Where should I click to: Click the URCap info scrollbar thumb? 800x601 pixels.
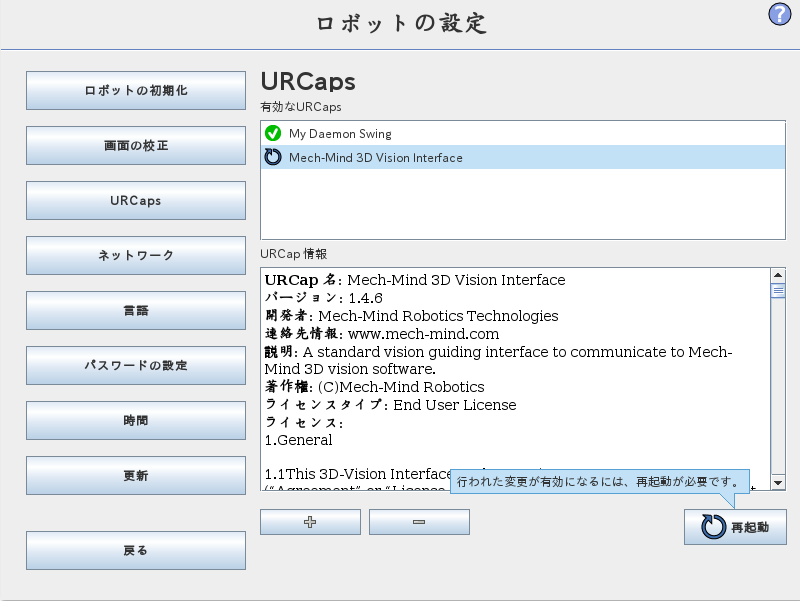click(778, 291)
